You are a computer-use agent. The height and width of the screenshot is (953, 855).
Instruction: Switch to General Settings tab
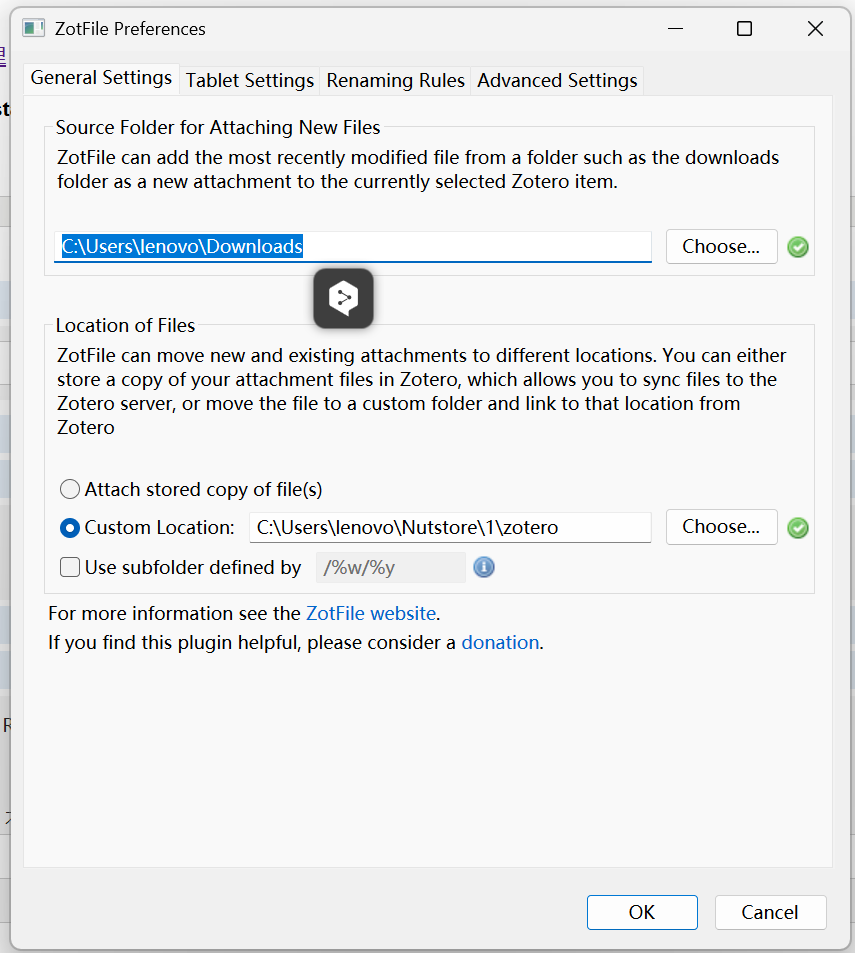[x=101, y=78]
